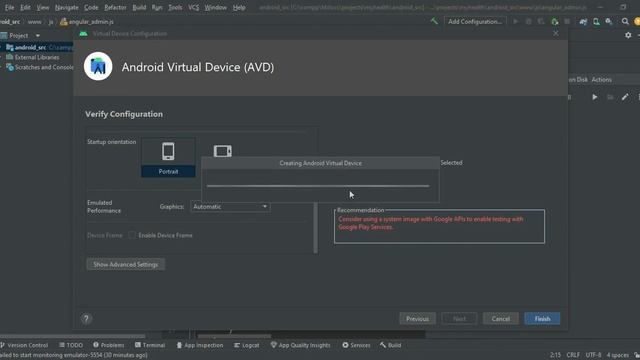
Task: Click the vertical scrollbar in configuration panel
Action: [x=316, y=227]
